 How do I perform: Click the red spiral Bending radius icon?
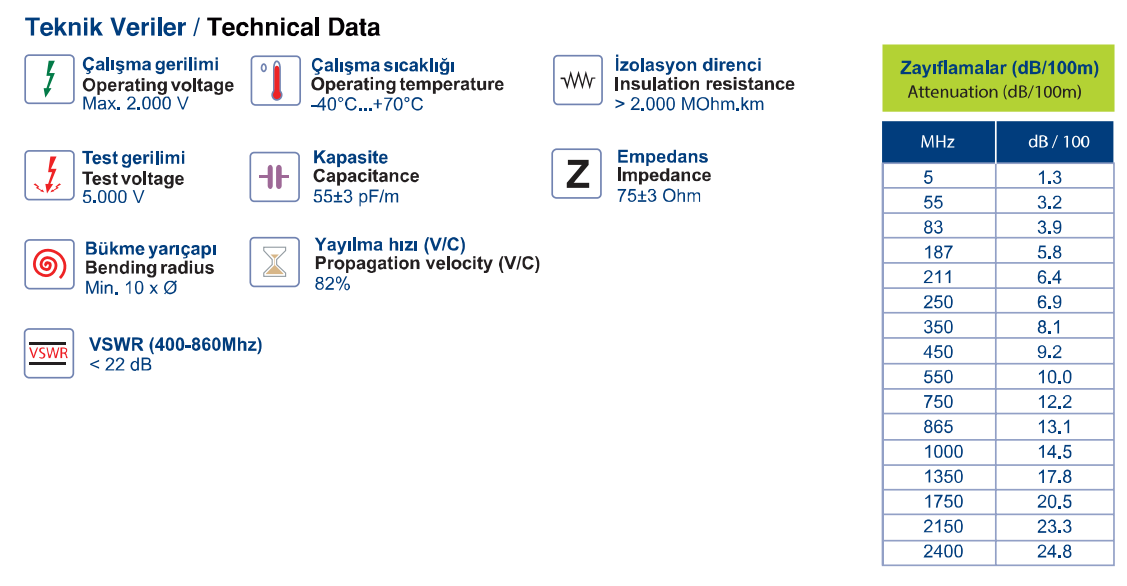coord(50,265)
